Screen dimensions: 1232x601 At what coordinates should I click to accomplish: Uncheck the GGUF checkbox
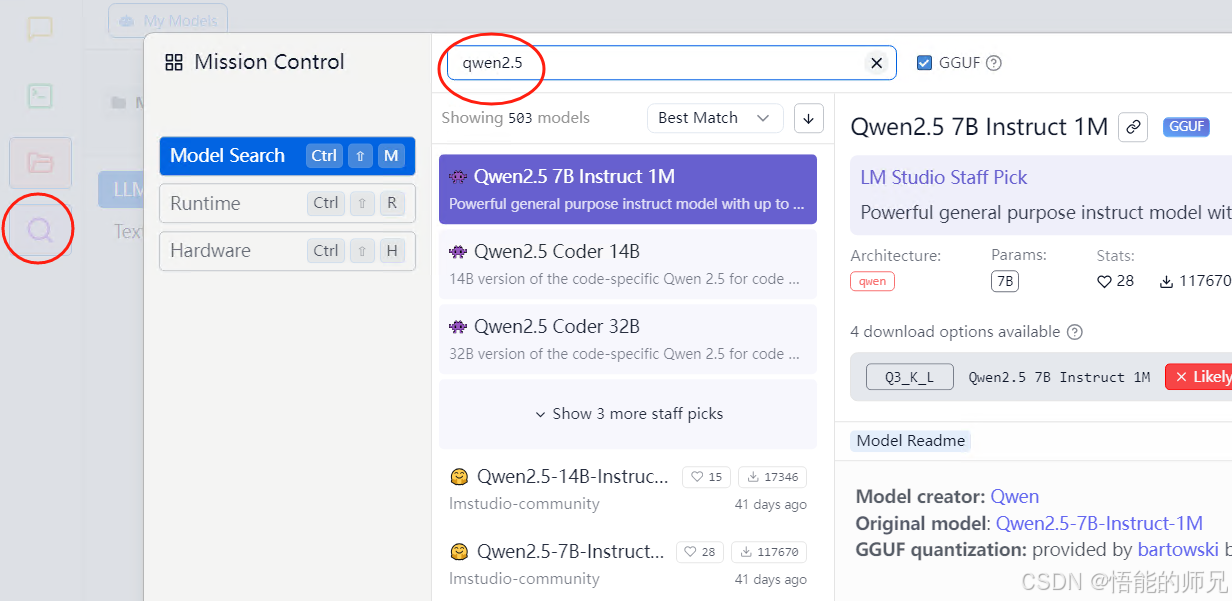[924, 62]
